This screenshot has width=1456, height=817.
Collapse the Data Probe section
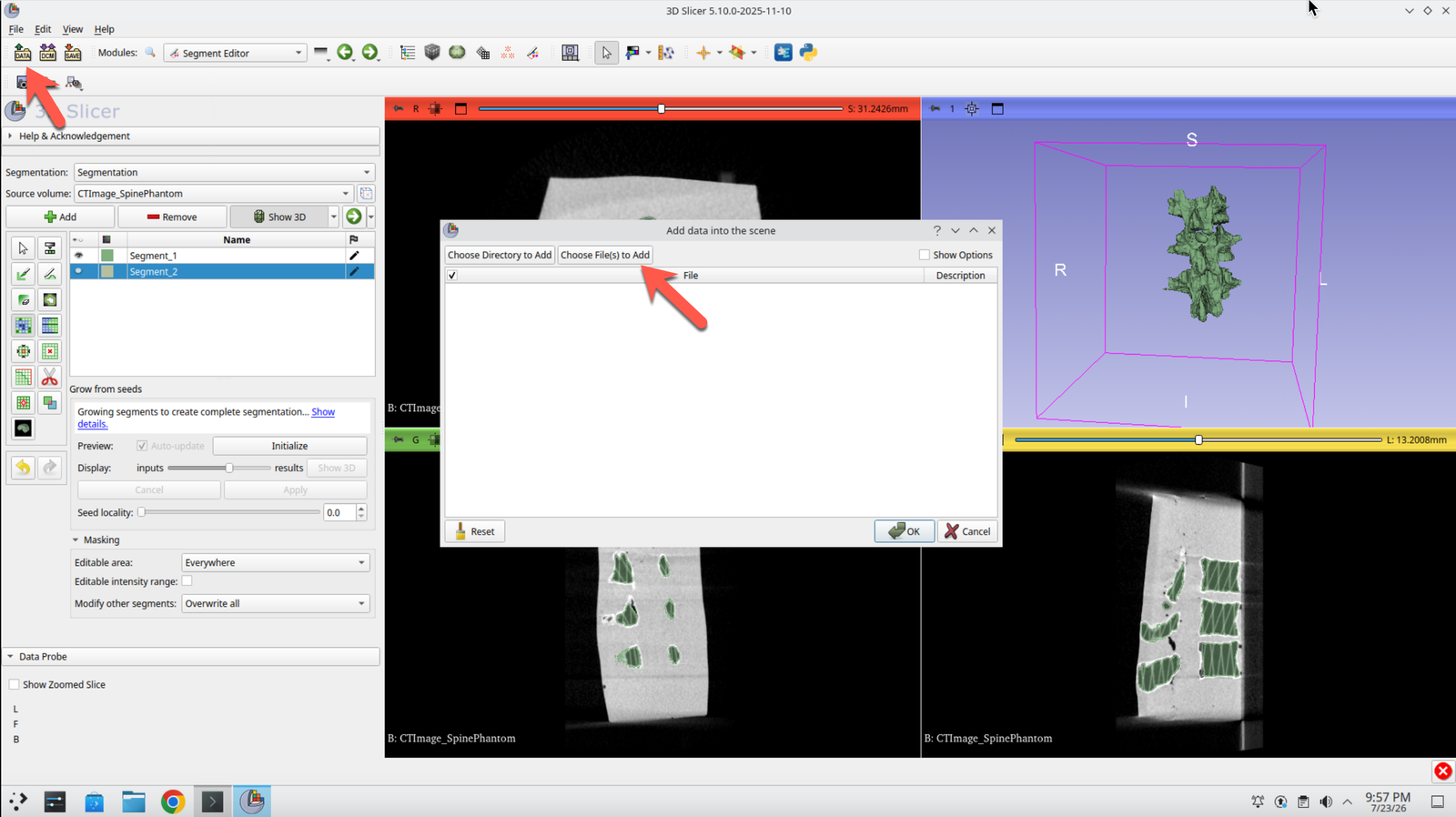(191, 656)
